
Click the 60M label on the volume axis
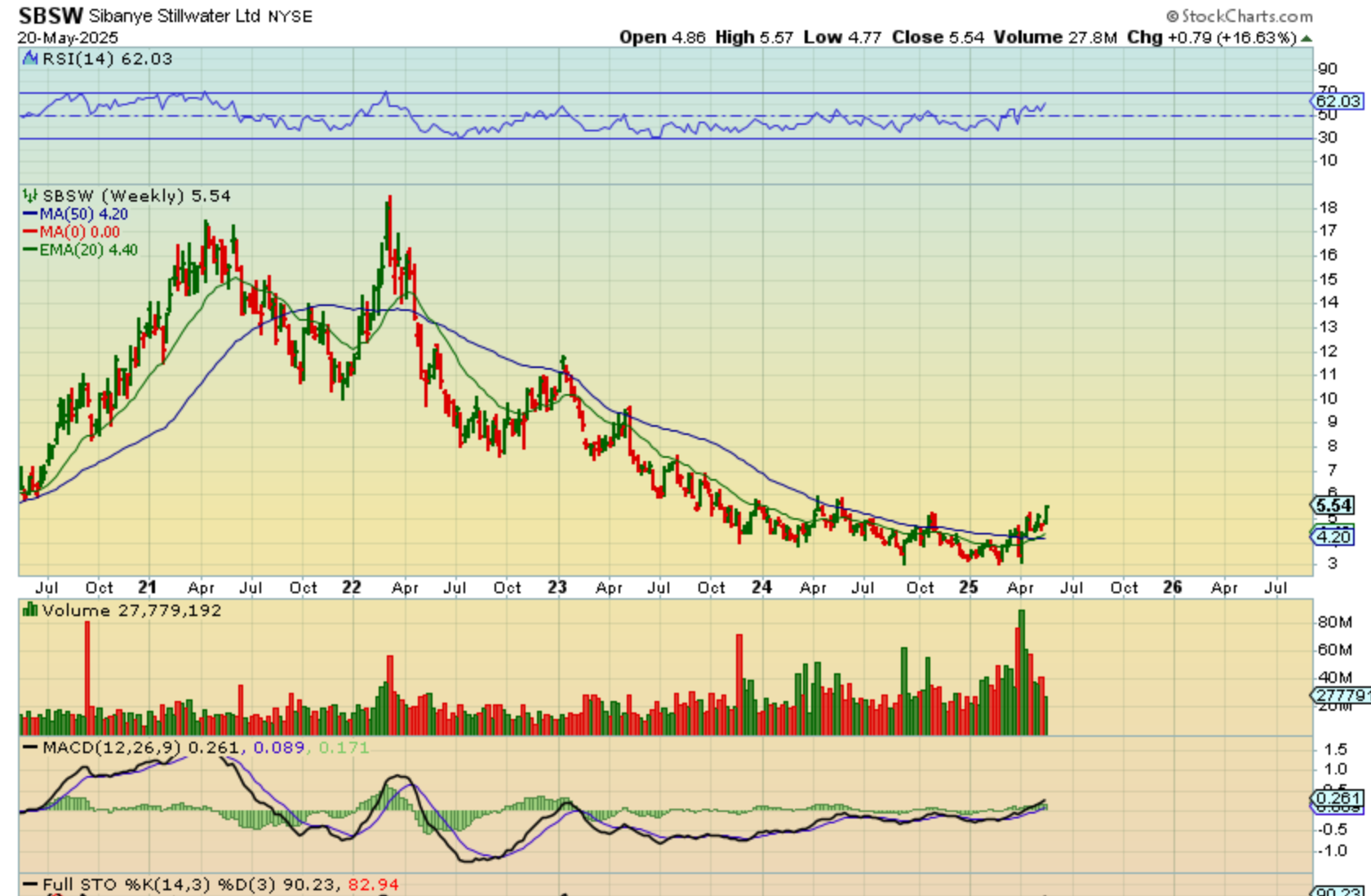pos(1334,650)
